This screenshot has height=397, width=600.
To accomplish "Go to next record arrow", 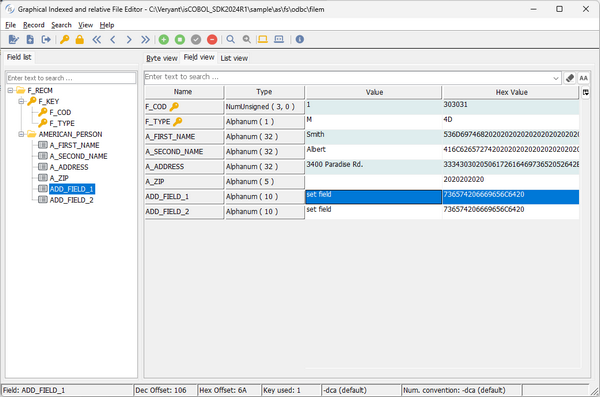I will point(129,39).
